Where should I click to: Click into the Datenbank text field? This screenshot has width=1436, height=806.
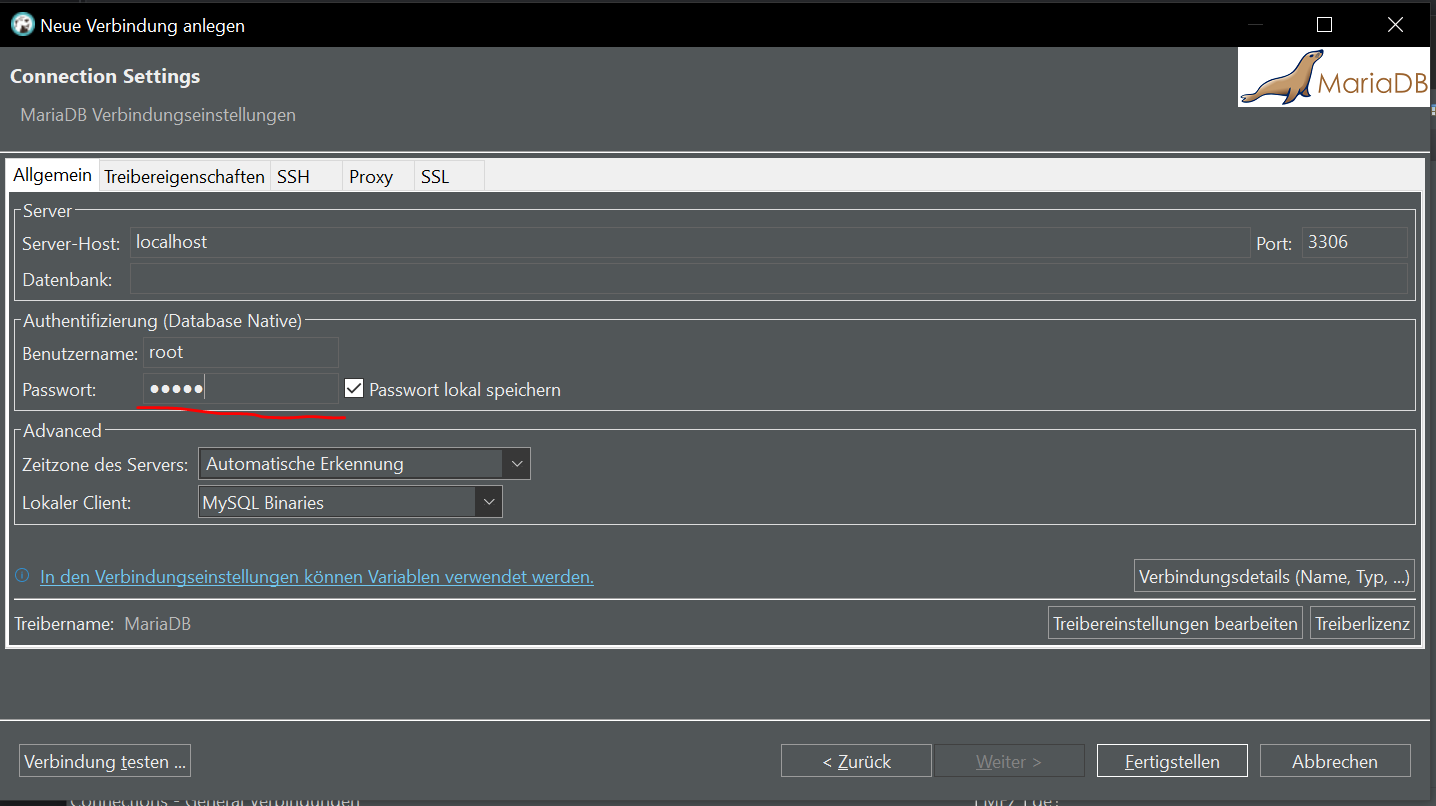tap(768, 279)
